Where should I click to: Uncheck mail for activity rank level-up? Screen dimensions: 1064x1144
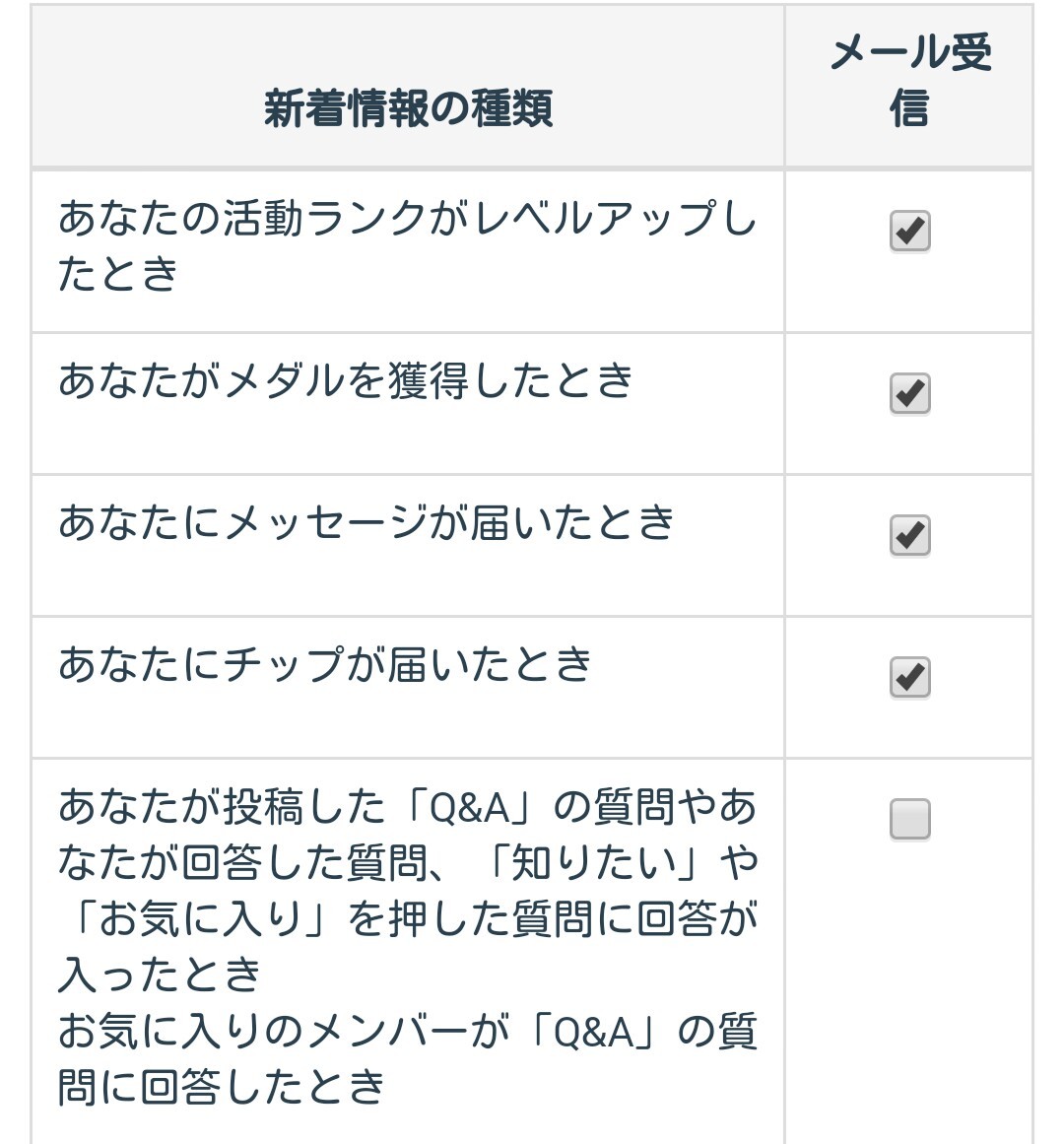(x=909, y=232)
